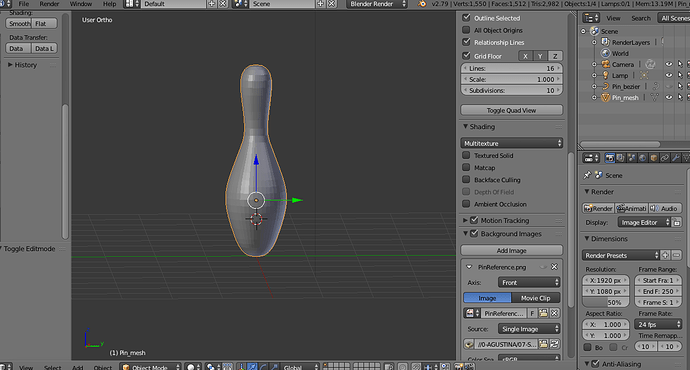Toggle Relationship Lines checkbox
The image size is (690, 370).
(x=466, y=42)
